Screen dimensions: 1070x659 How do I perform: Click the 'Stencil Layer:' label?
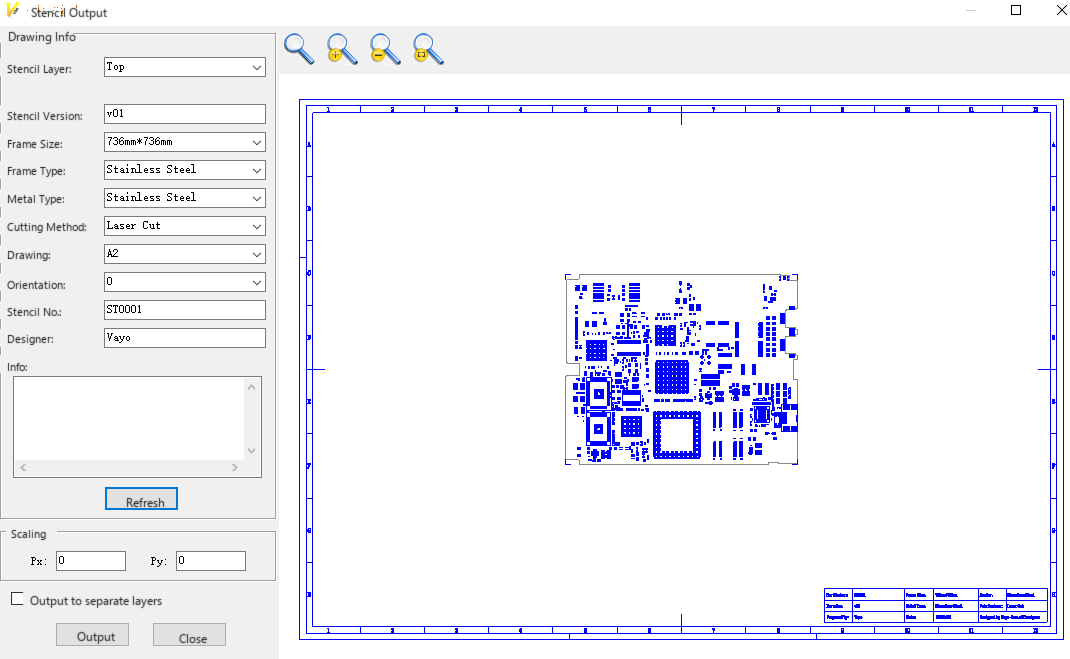point(39,69)
